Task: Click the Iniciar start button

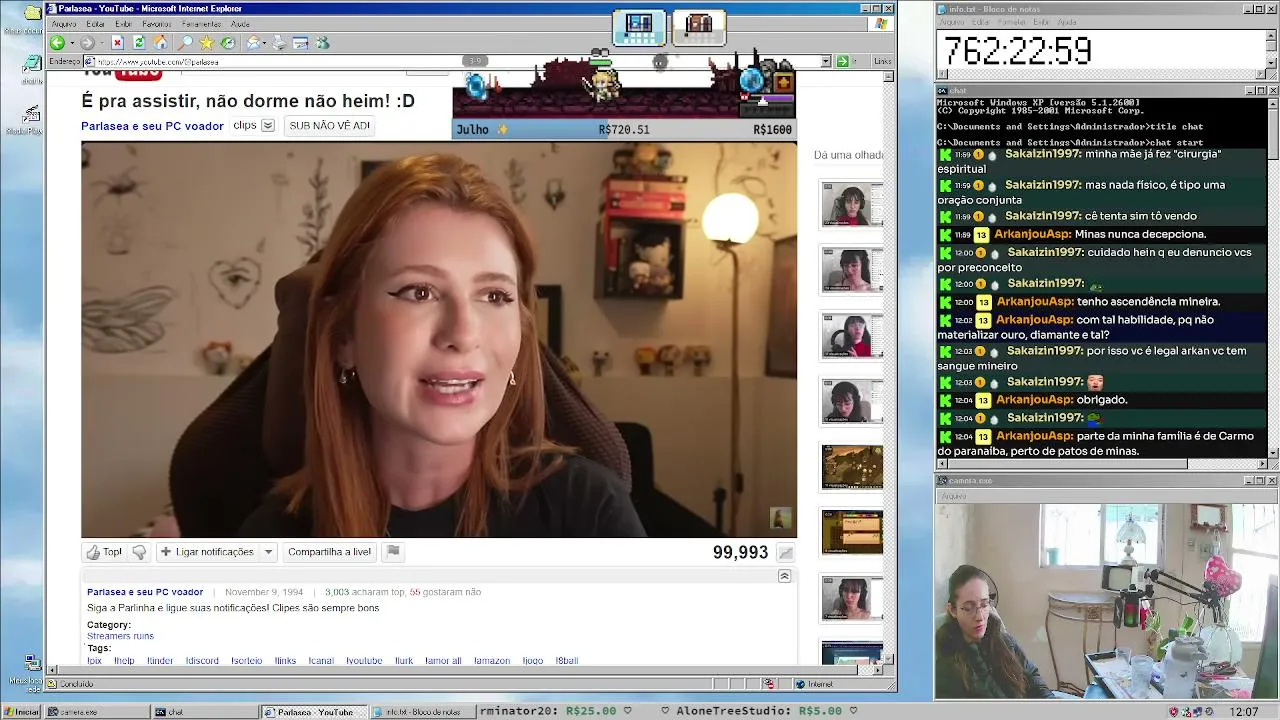Action: pyautogui.click(x=21, y=712)
